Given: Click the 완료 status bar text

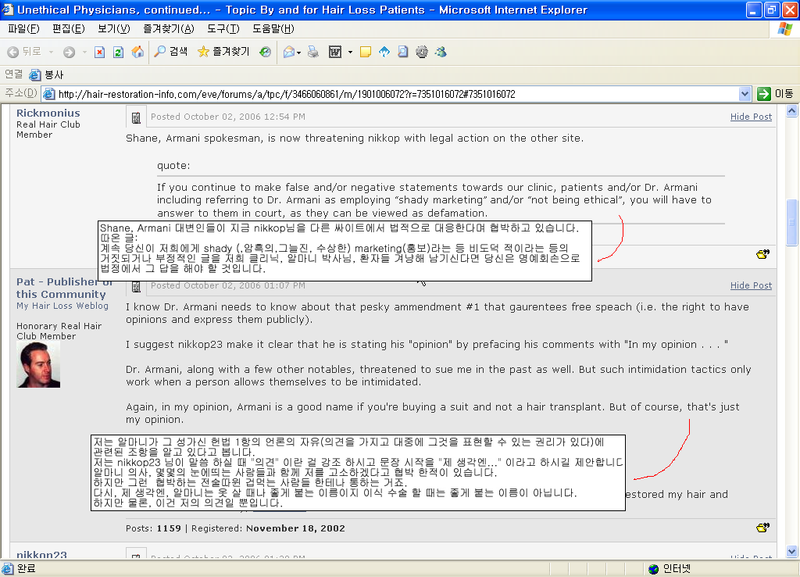Looking at the screenshot, I should click(x=26, y=569).
